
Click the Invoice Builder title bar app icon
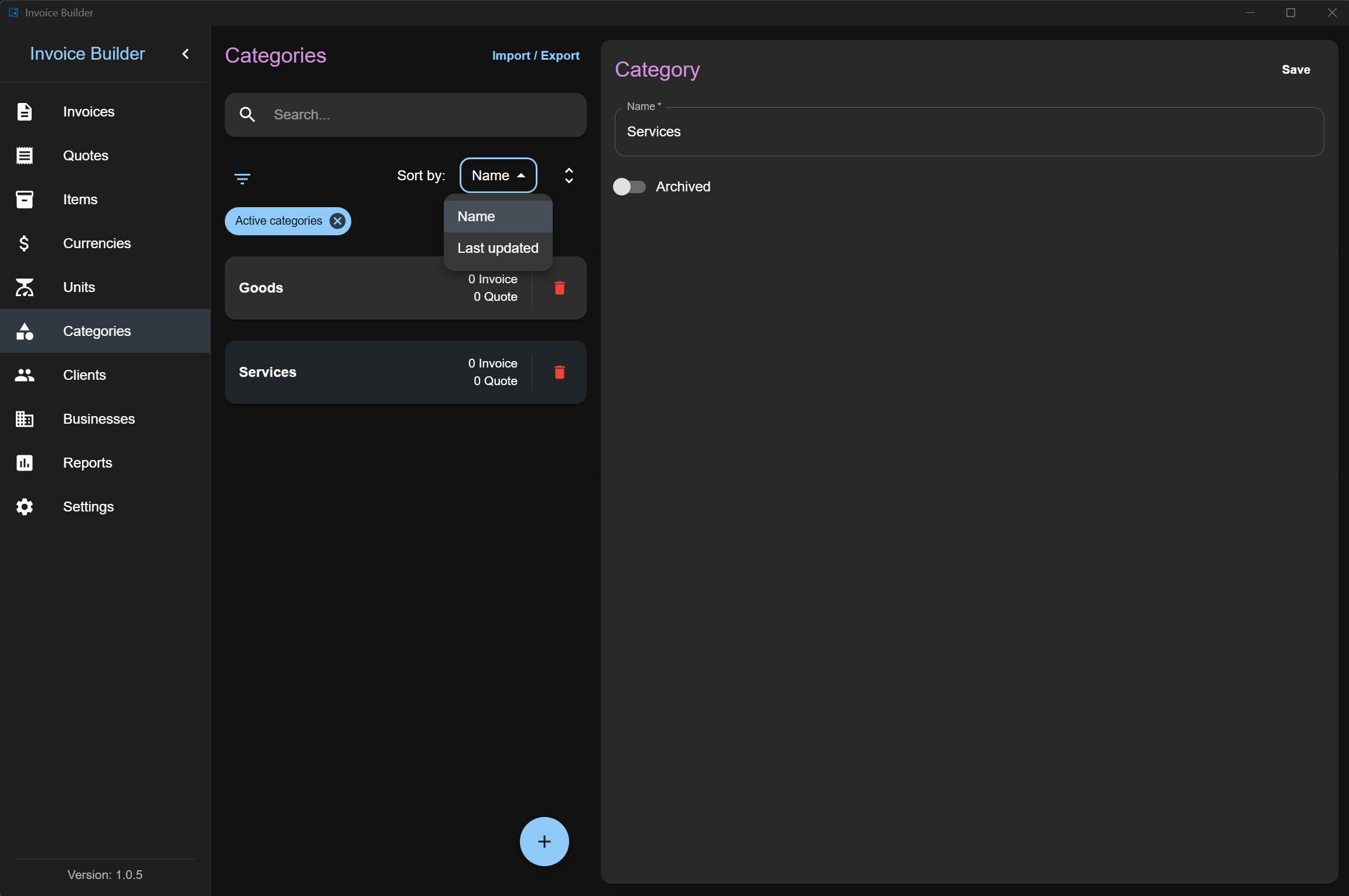tap(13, 12)
